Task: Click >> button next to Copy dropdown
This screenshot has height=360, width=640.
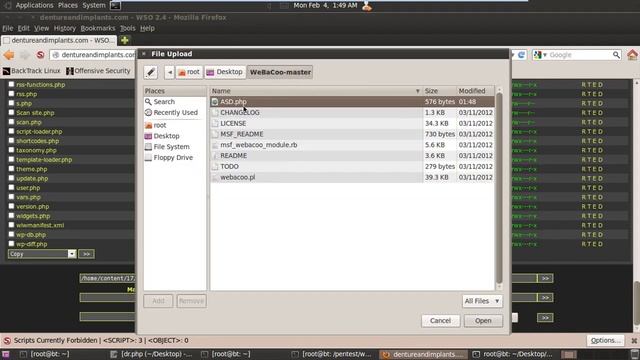Action: (87, 254)
